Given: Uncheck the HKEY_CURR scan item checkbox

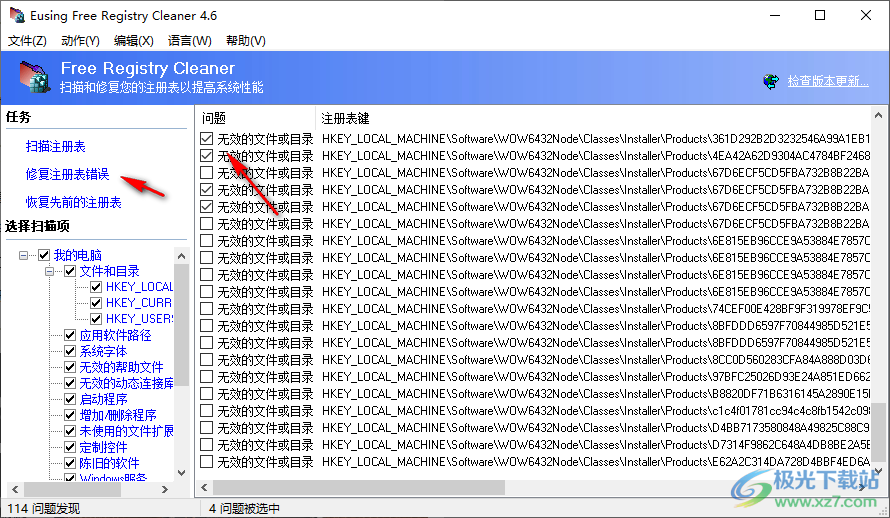Looking at the screenshot, I should click(x=96, y=303).
